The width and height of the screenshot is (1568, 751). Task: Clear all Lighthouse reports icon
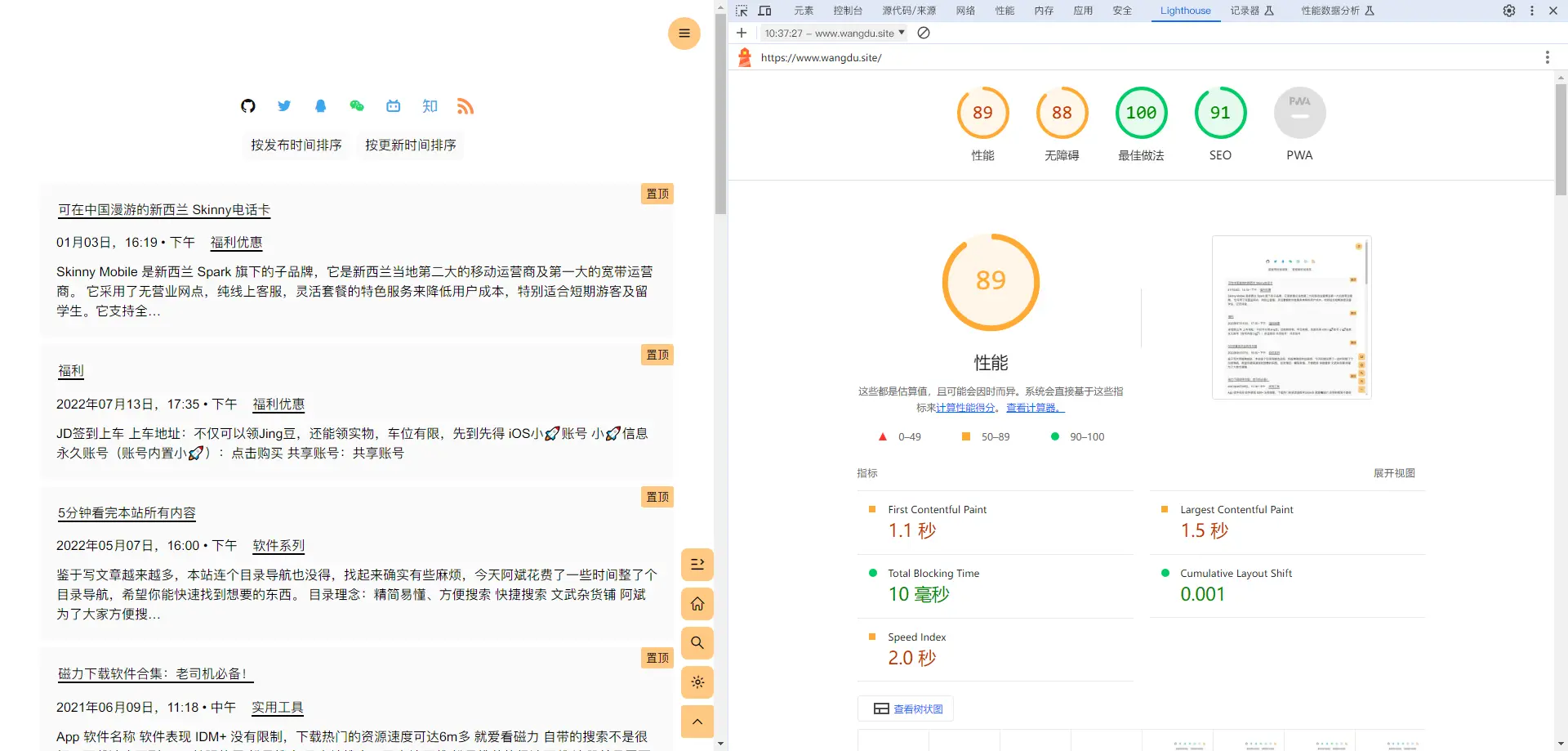pos(924,33)
